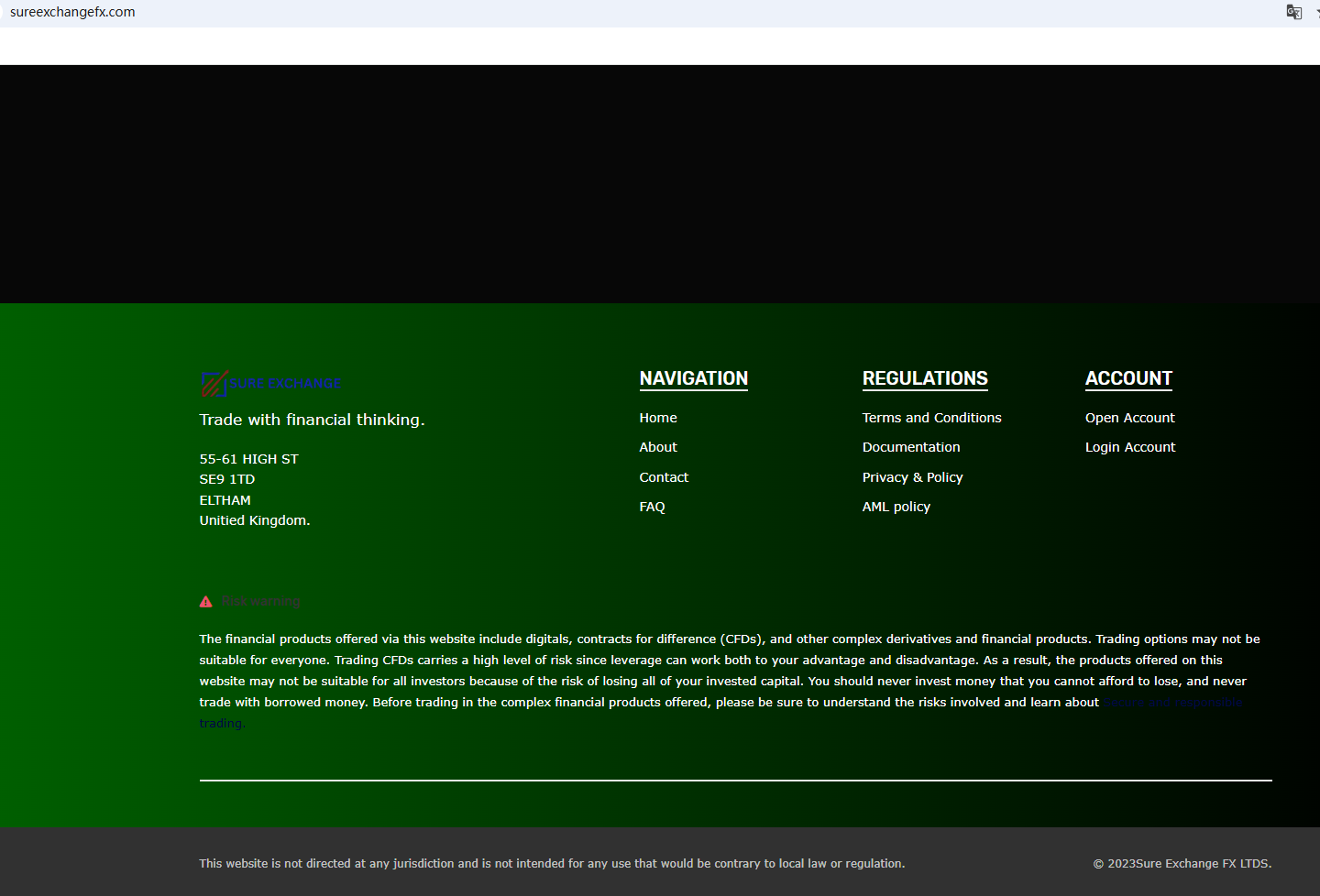1320x896 pixels.
Task: Click the 'Trade with financial thinking.' tagline
Action: point(313,420)
